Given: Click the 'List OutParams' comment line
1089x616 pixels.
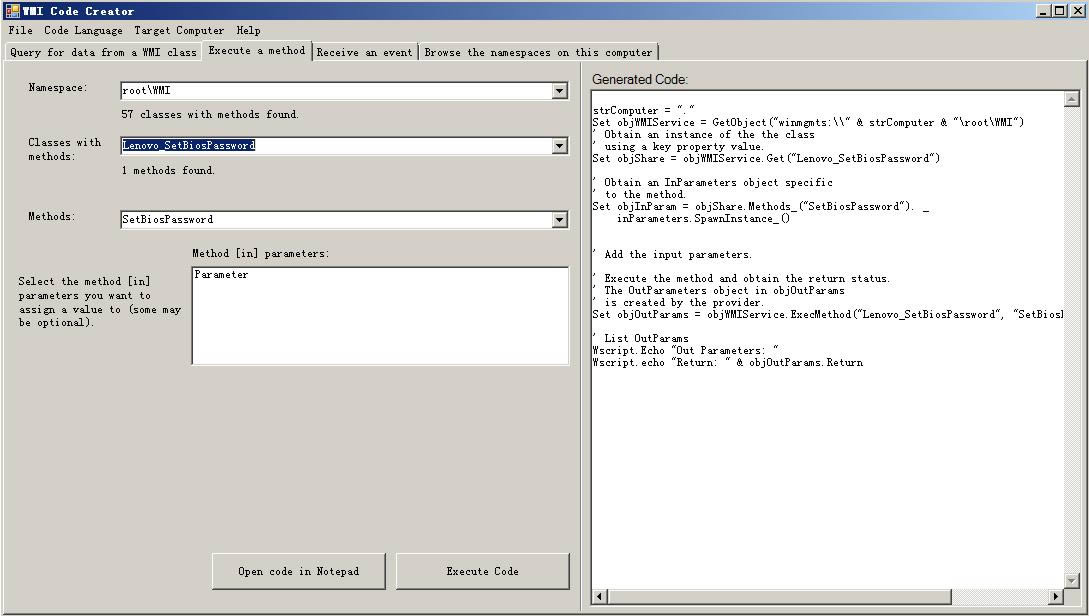Looking at the screenshot, I should click(640, 339).
